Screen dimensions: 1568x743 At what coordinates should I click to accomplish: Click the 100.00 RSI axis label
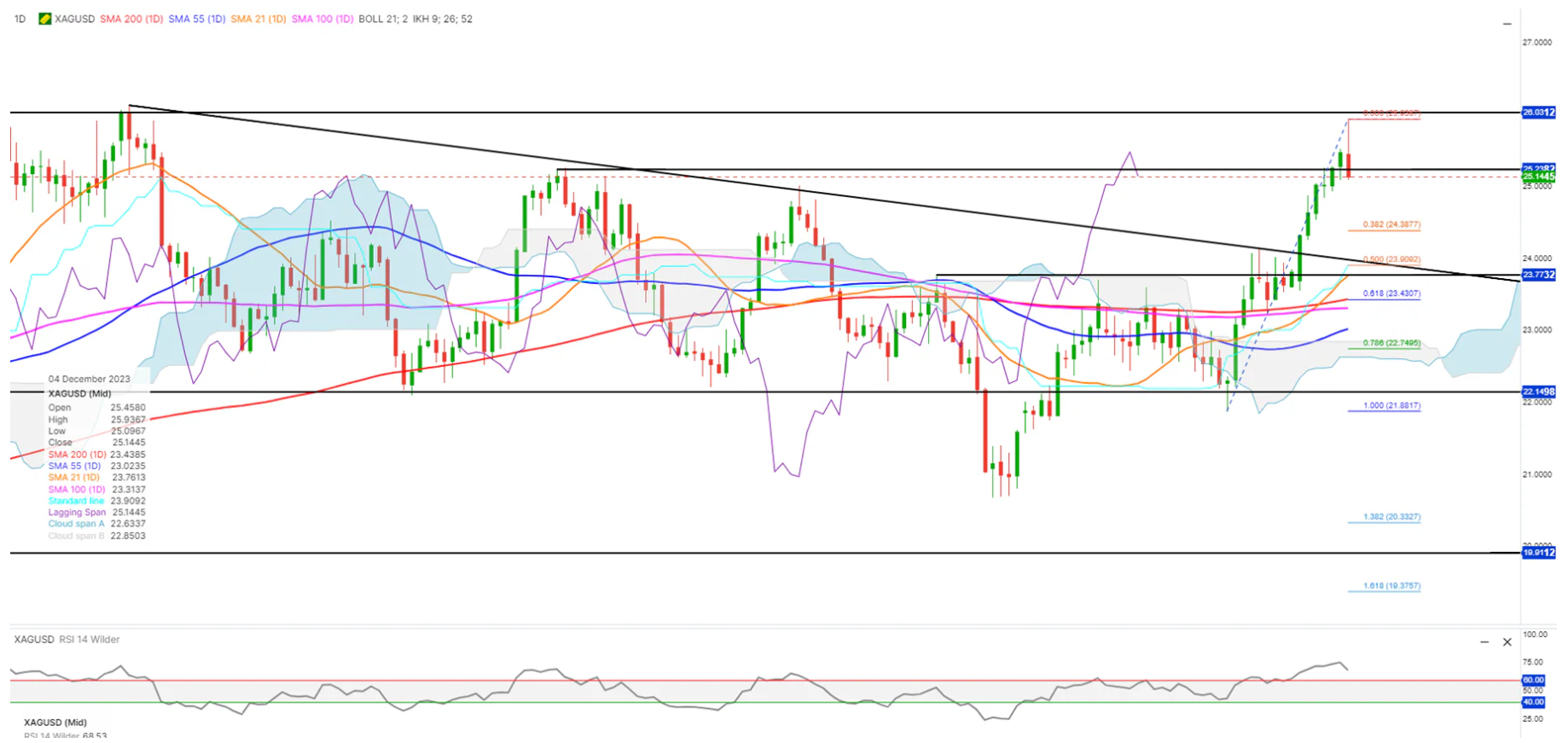(x=1536, y=635)
